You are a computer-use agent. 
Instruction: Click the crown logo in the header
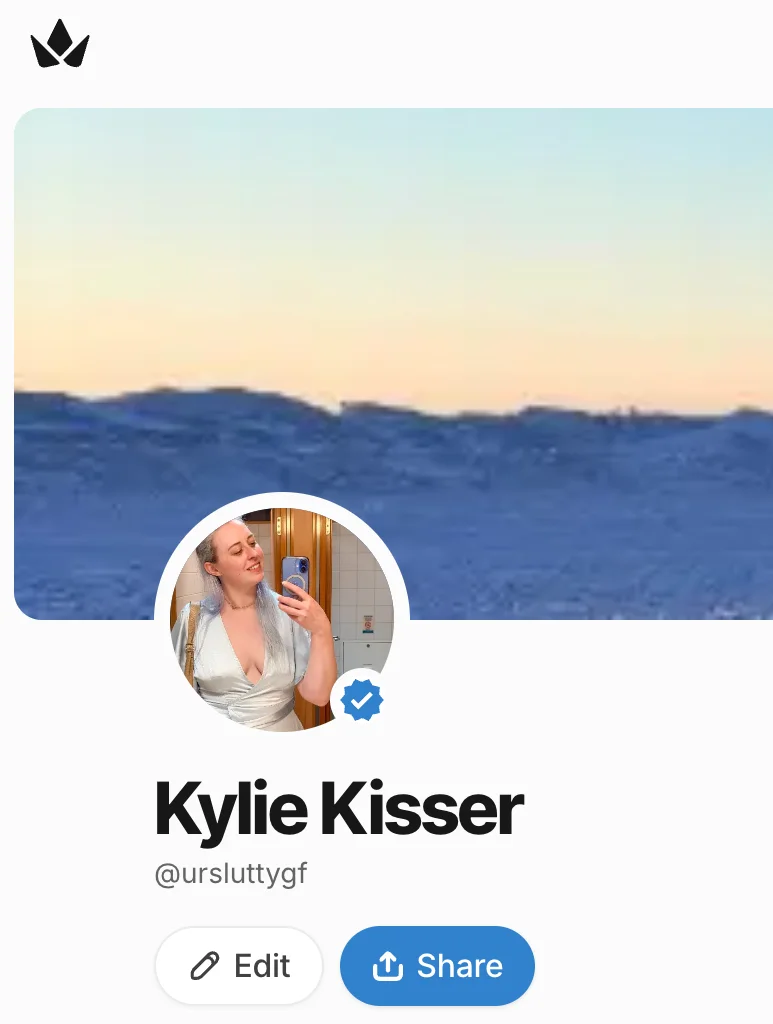coord(60,44)
